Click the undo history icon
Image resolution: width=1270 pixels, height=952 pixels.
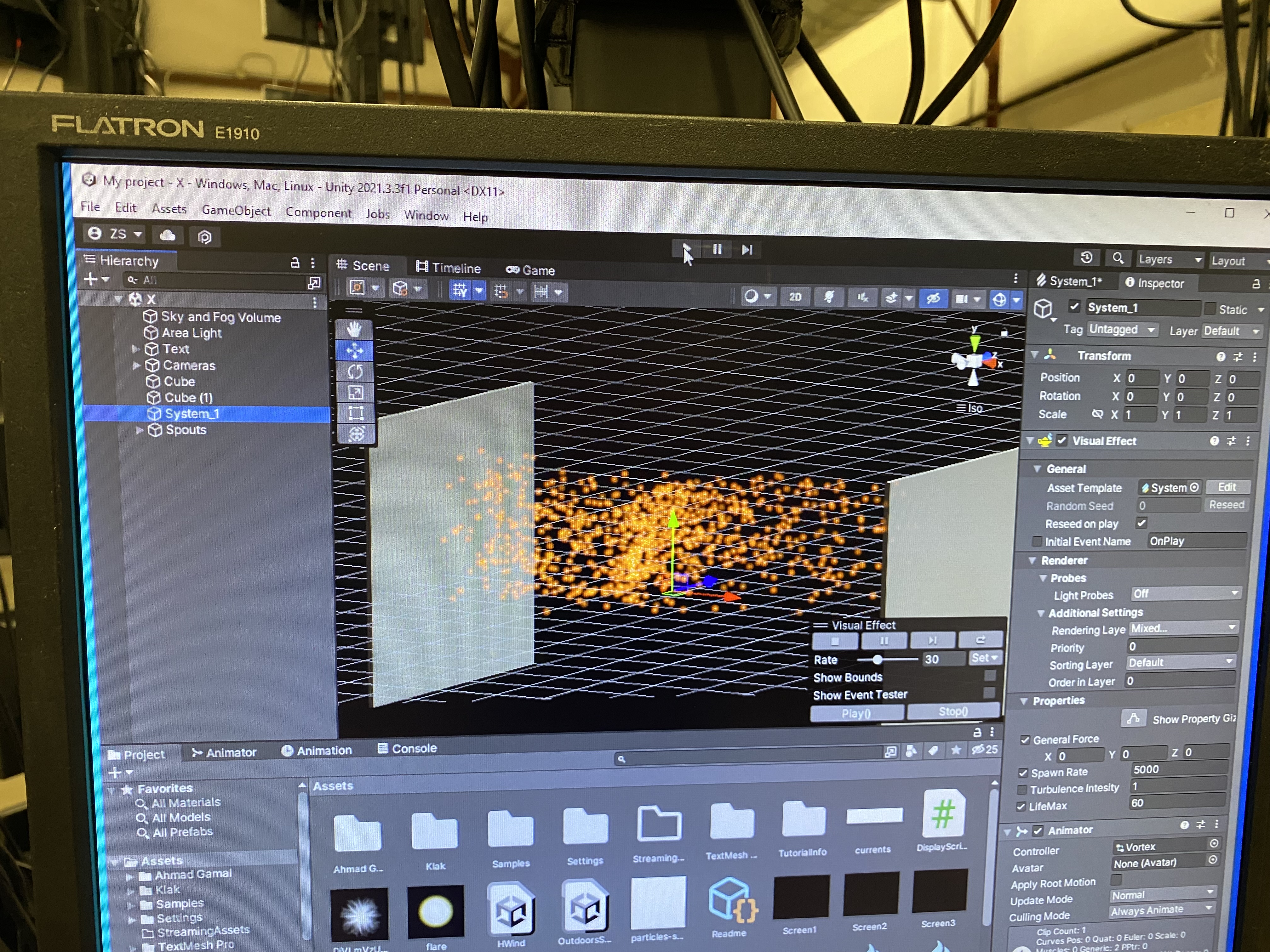click(x=1086, y=258)
